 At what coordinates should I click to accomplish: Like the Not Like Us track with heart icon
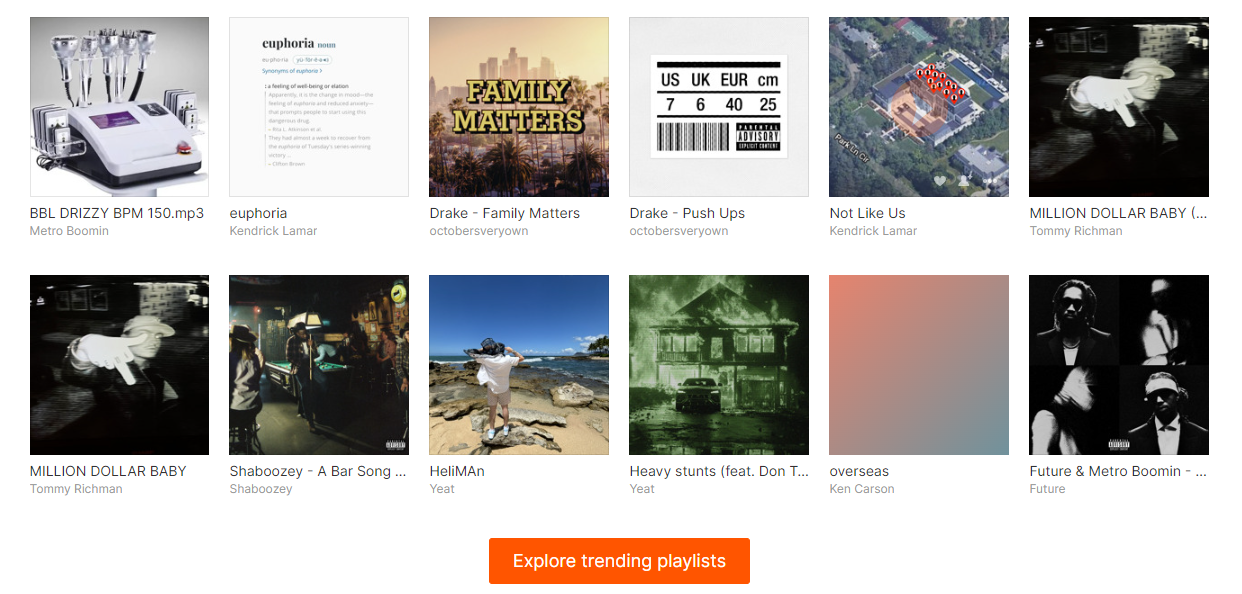coord(940,181)
